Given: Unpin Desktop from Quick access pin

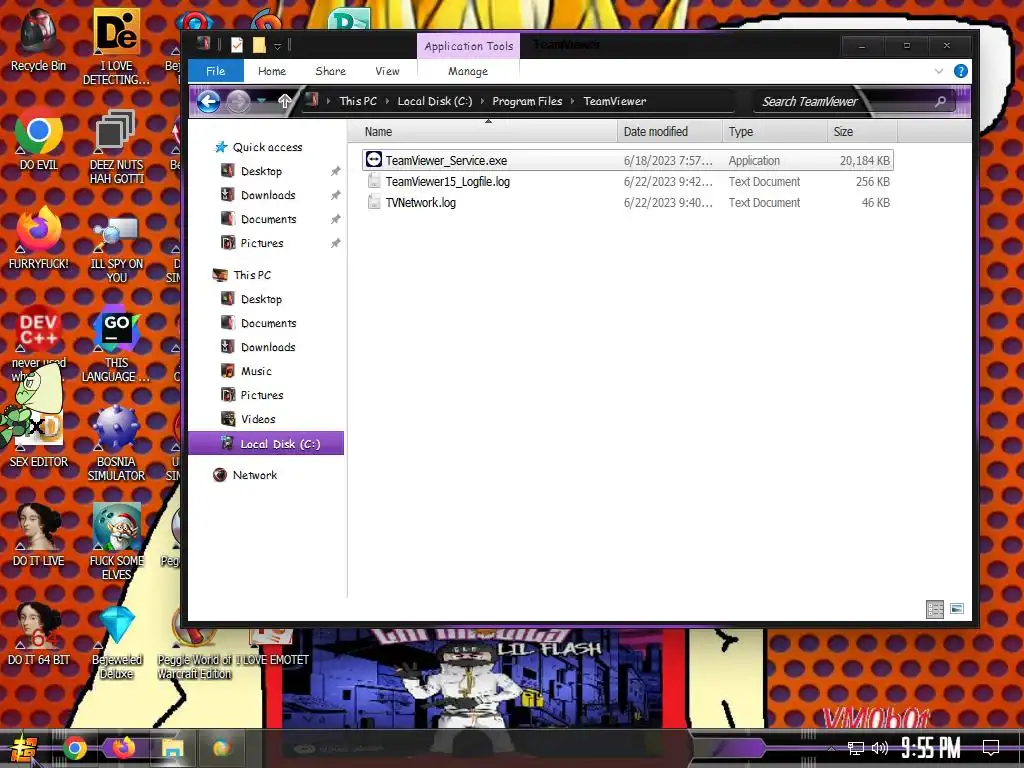Looking at the screenshot, I should pos(336,171).
